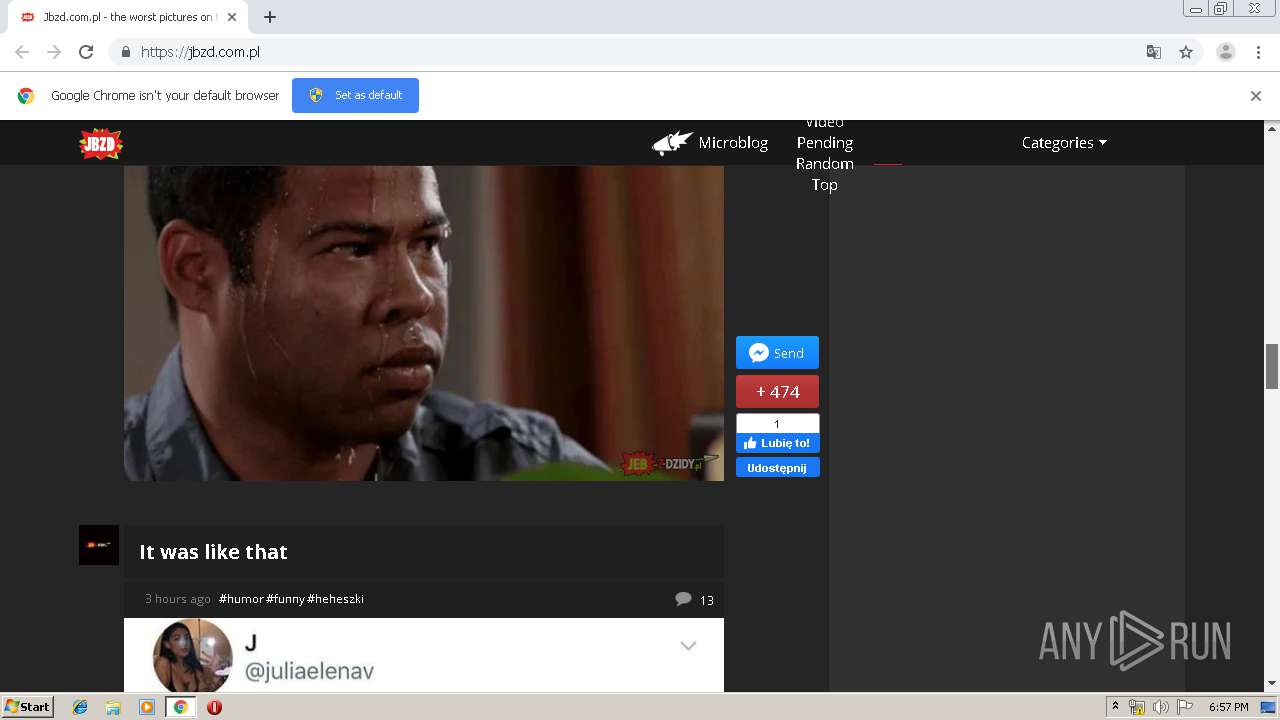Click the scrollbar down arrow
Screen dimensions: 1280x720
tap(1272, 684)
